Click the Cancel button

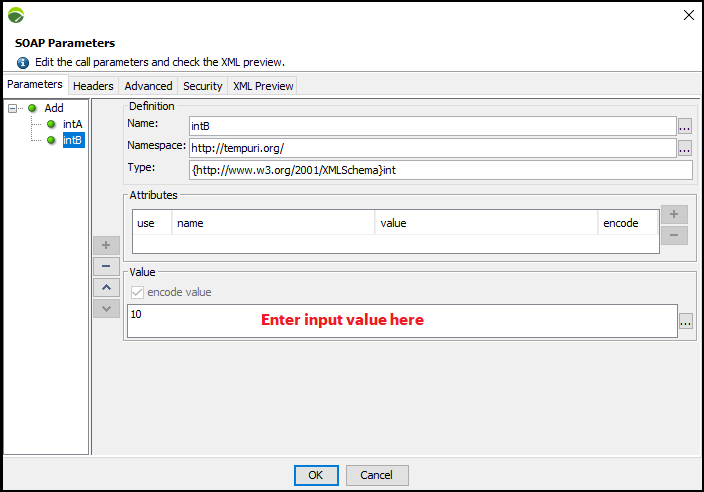point(377,475)
